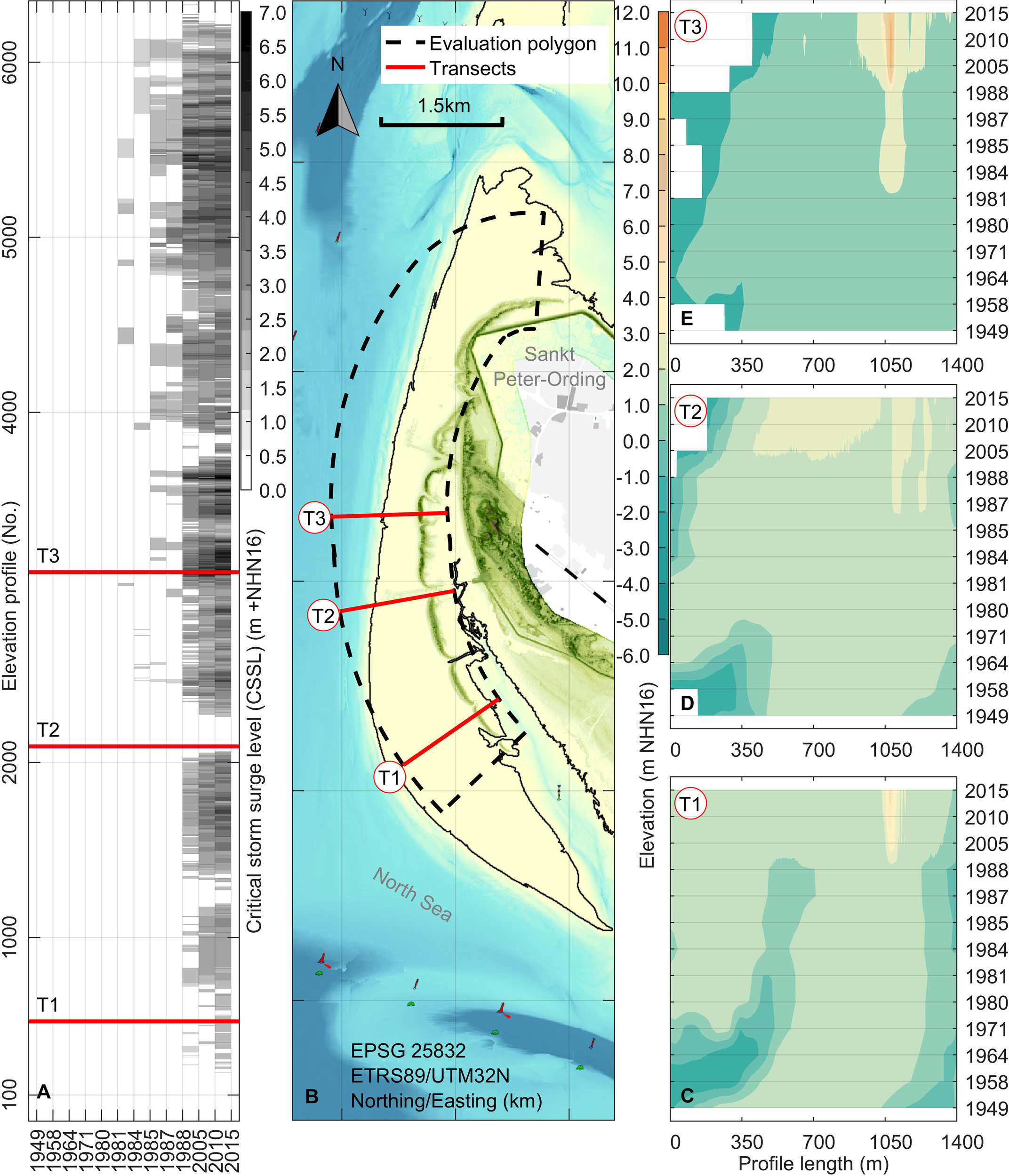This screenshot has width=1009, height=1176.
Task: Click the T2 circle marker on map
Action: [x=323, y=615]
